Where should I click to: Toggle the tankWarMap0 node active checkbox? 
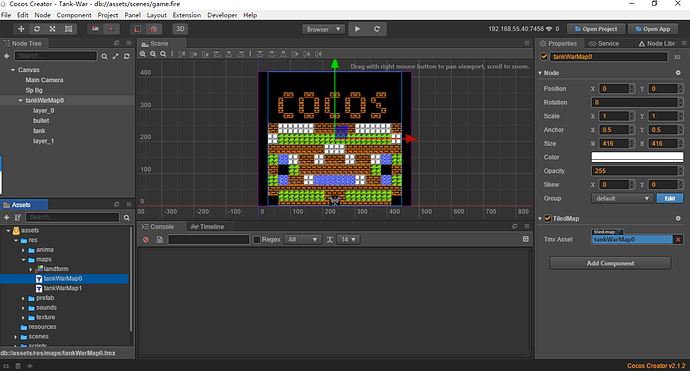(544, 57)
